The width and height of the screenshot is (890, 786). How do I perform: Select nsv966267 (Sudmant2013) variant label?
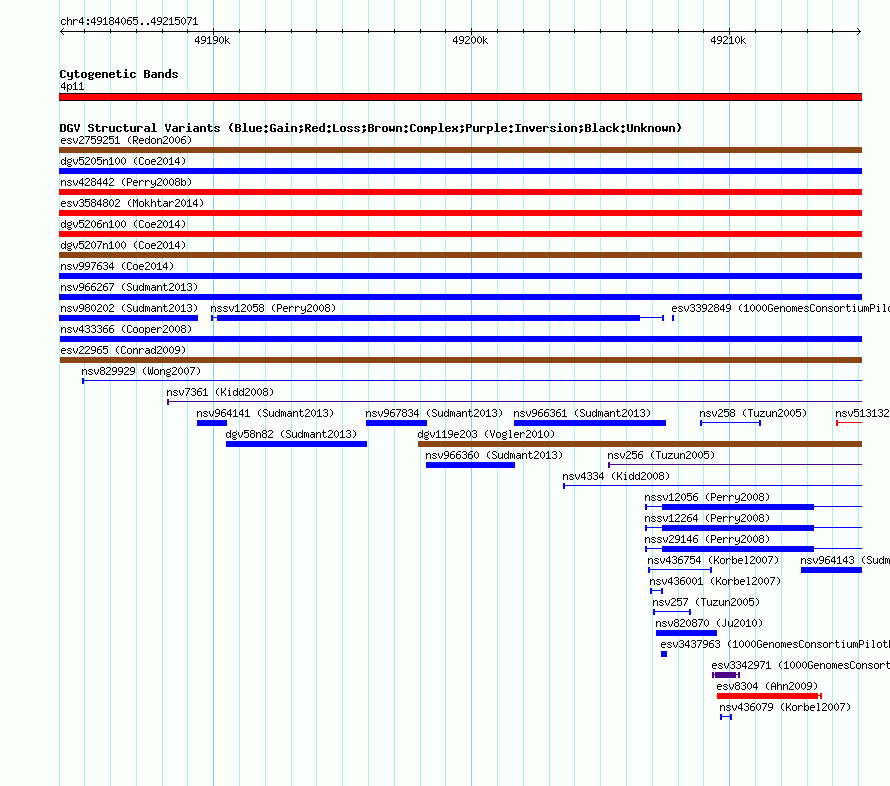(129, 287)
